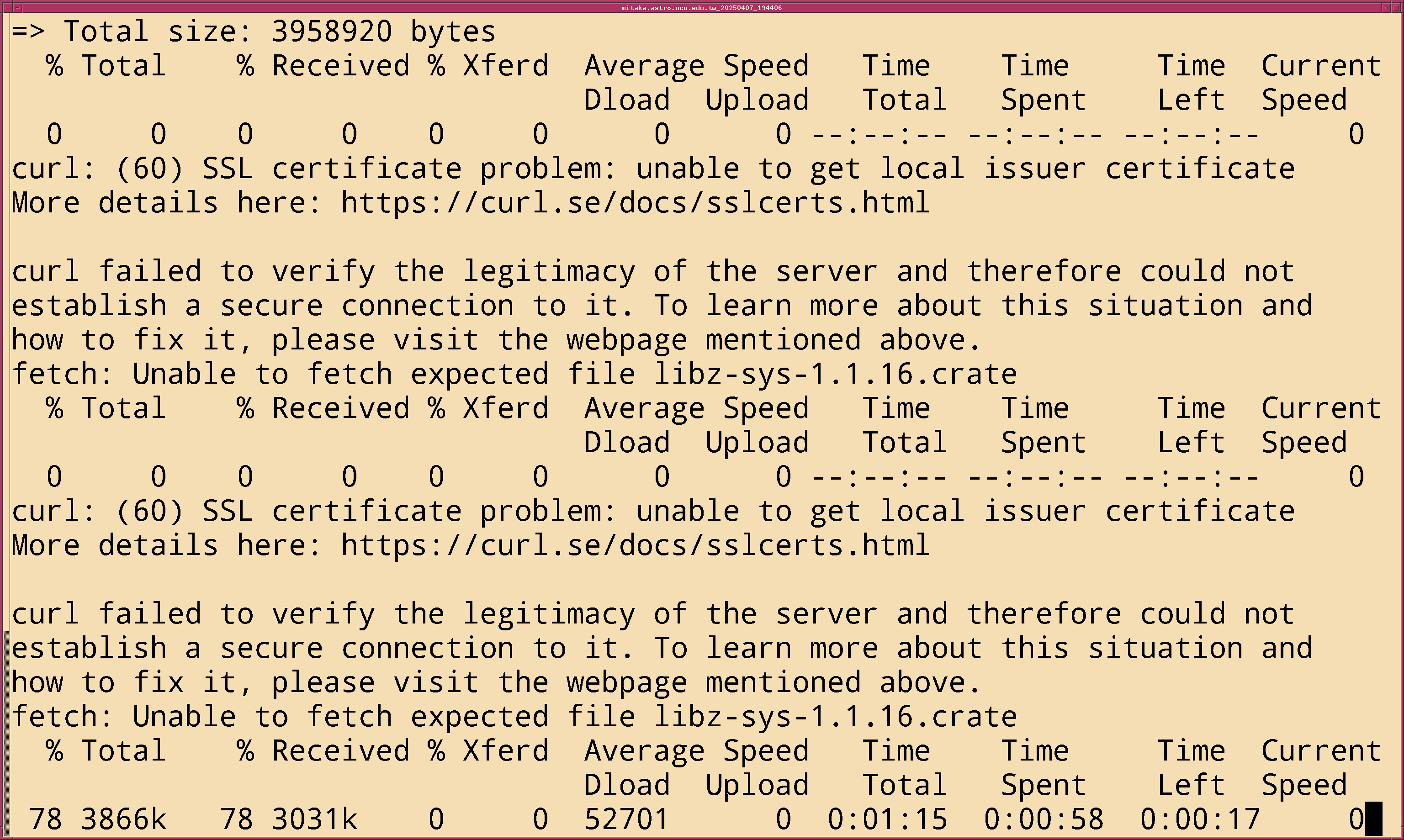
Task: Click the 0:00:58 time spent value
Action: [x=1044, y=819]
